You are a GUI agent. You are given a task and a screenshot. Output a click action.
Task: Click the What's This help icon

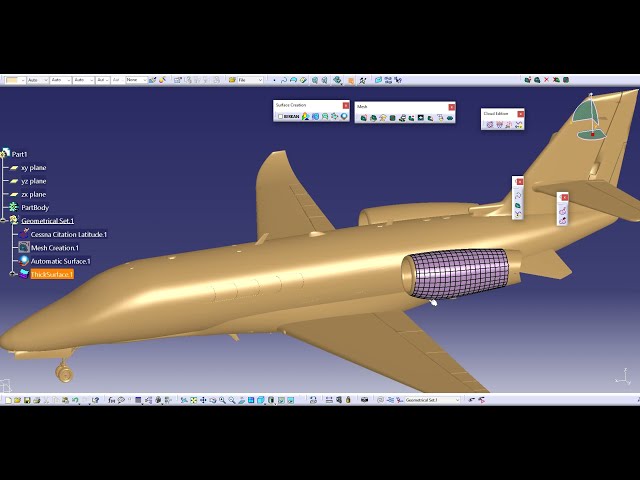coord(96,400)
